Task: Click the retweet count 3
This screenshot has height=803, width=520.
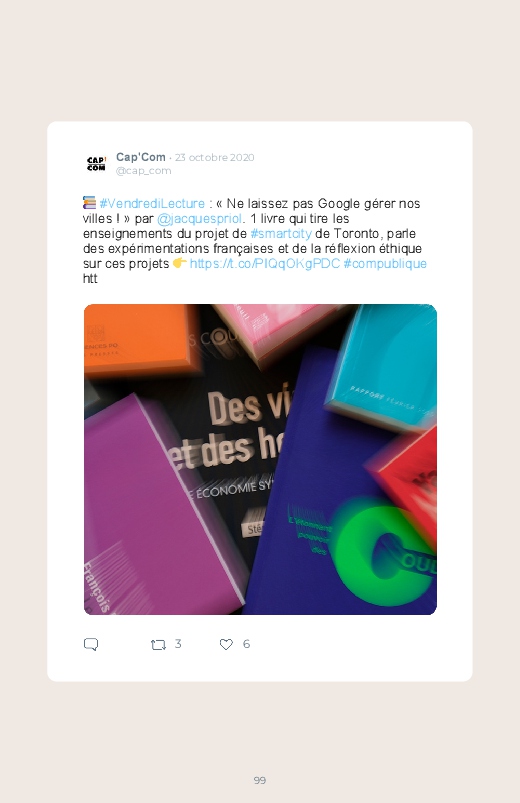Action: click(178, 644)
